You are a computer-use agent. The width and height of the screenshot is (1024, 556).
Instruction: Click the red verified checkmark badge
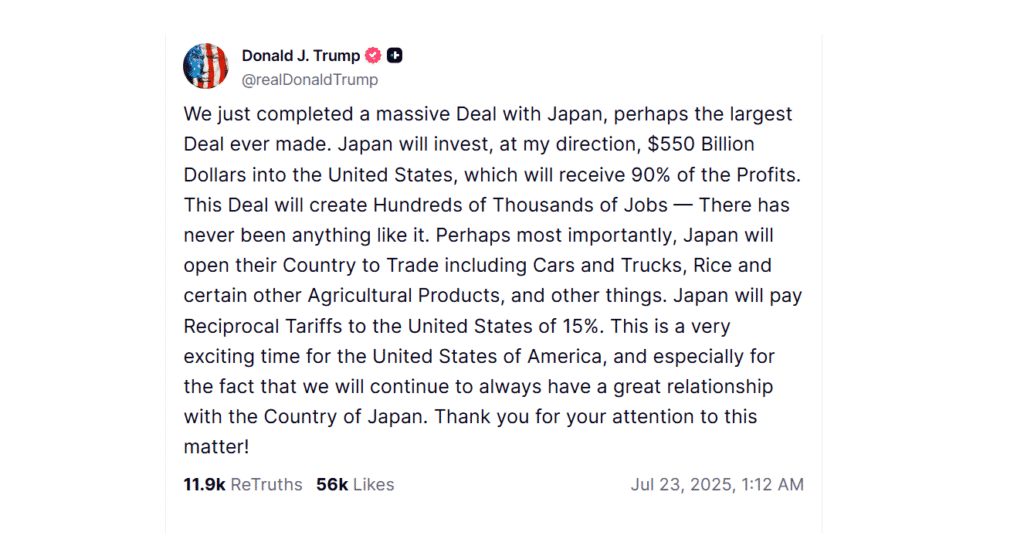point(373,56)
